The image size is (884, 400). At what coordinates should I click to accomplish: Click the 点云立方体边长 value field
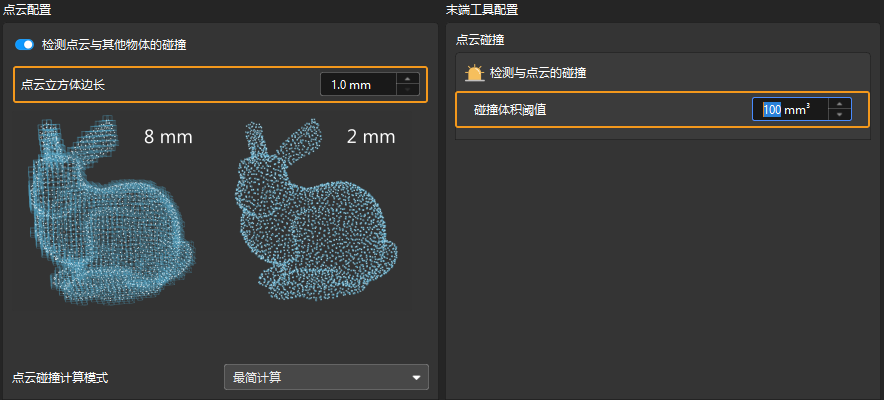[359, 85]
